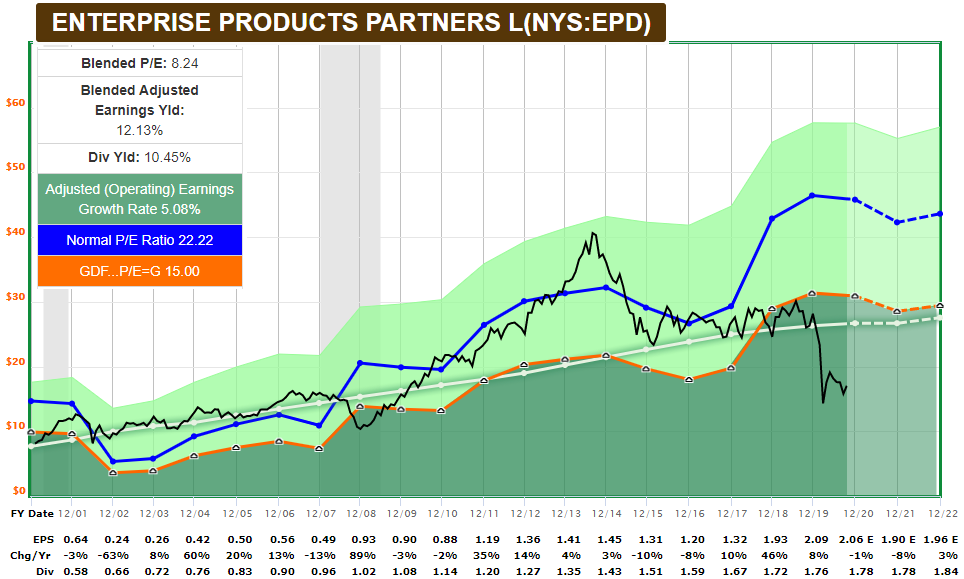The image size is (964, 579).
Task: Click the Chg/Yr value -63% for 12/02
Action: [x=115, y=556]
